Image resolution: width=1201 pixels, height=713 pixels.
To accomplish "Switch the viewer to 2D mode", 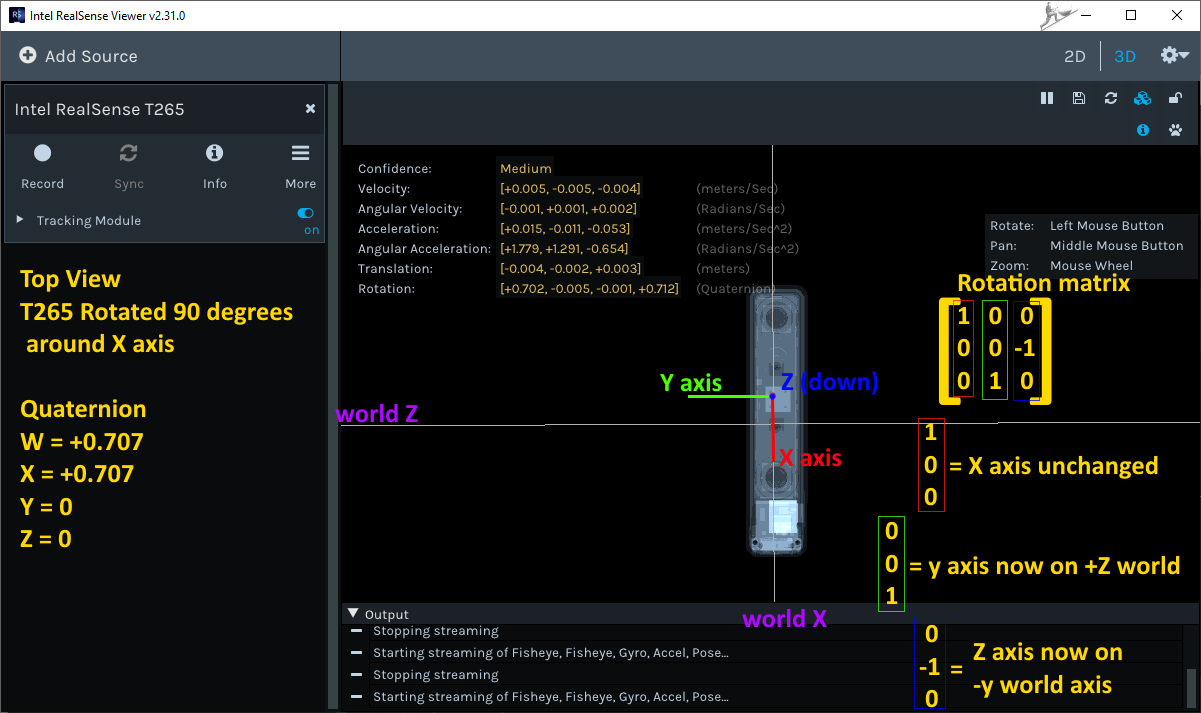I will (1074, 56).
